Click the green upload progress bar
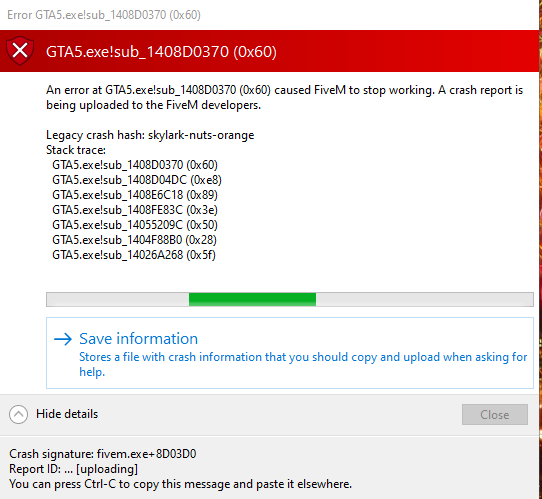The width and height of the screenshot is (542, 499). (x=290, y=299)
